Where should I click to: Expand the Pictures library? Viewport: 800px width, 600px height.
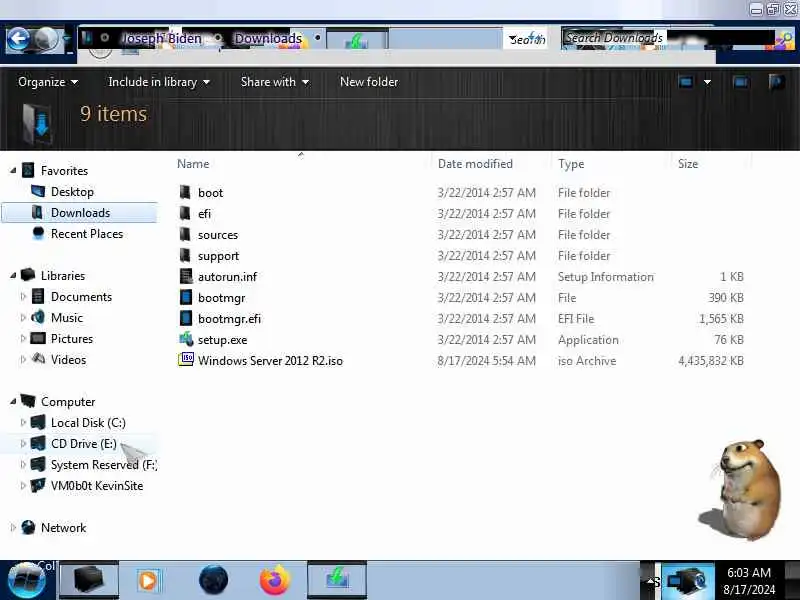click(x=23, y=338)
